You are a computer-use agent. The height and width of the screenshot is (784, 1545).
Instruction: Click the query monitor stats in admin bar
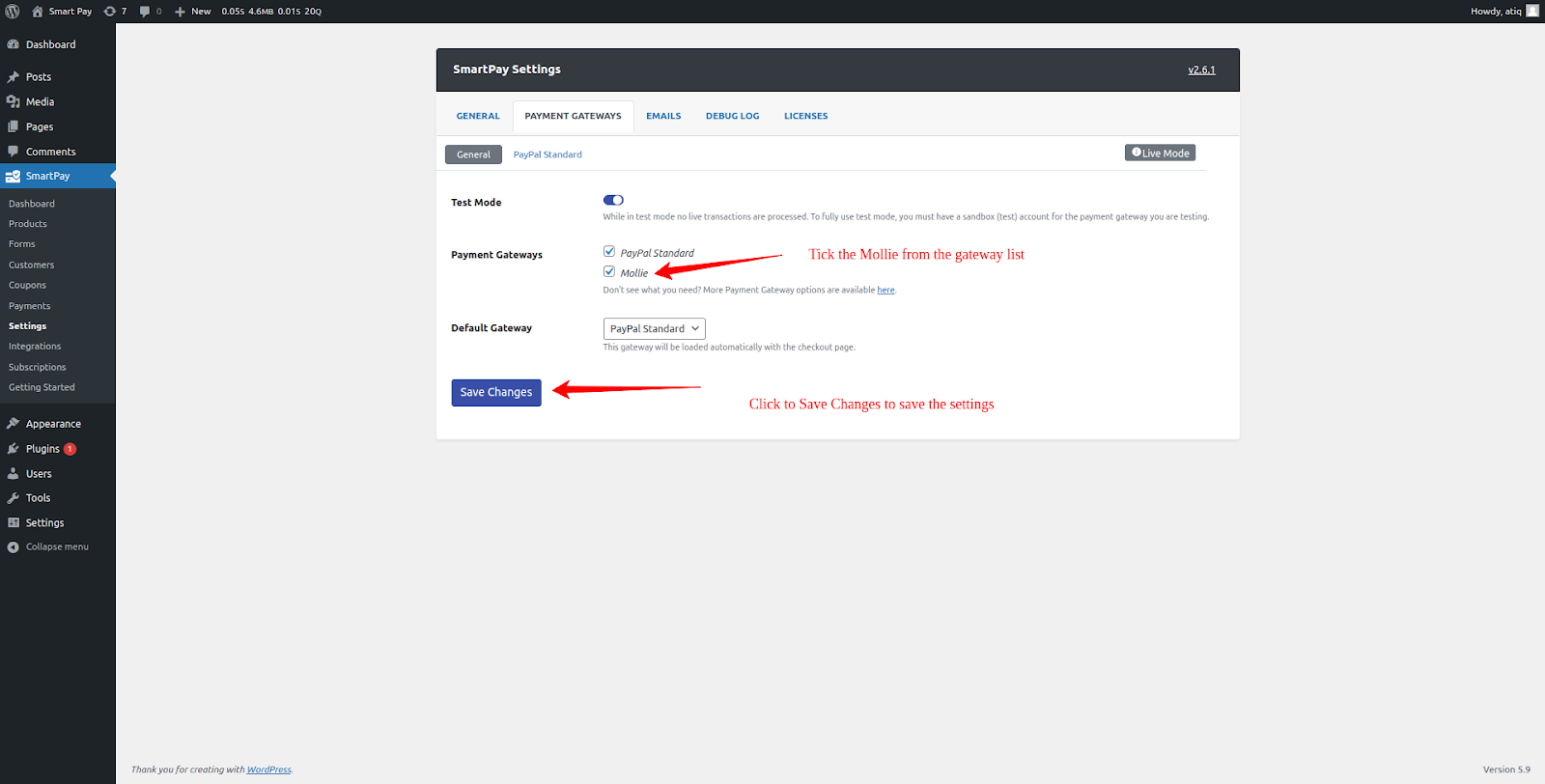[271, 12]
